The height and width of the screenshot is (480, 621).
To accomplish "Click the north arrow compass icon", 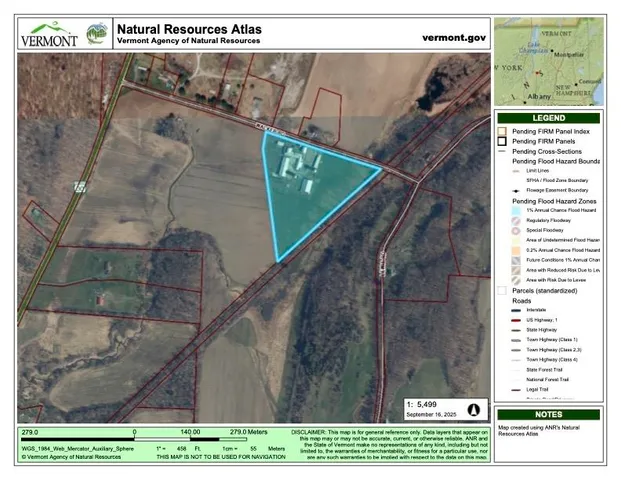I will [x=474, y=409].
